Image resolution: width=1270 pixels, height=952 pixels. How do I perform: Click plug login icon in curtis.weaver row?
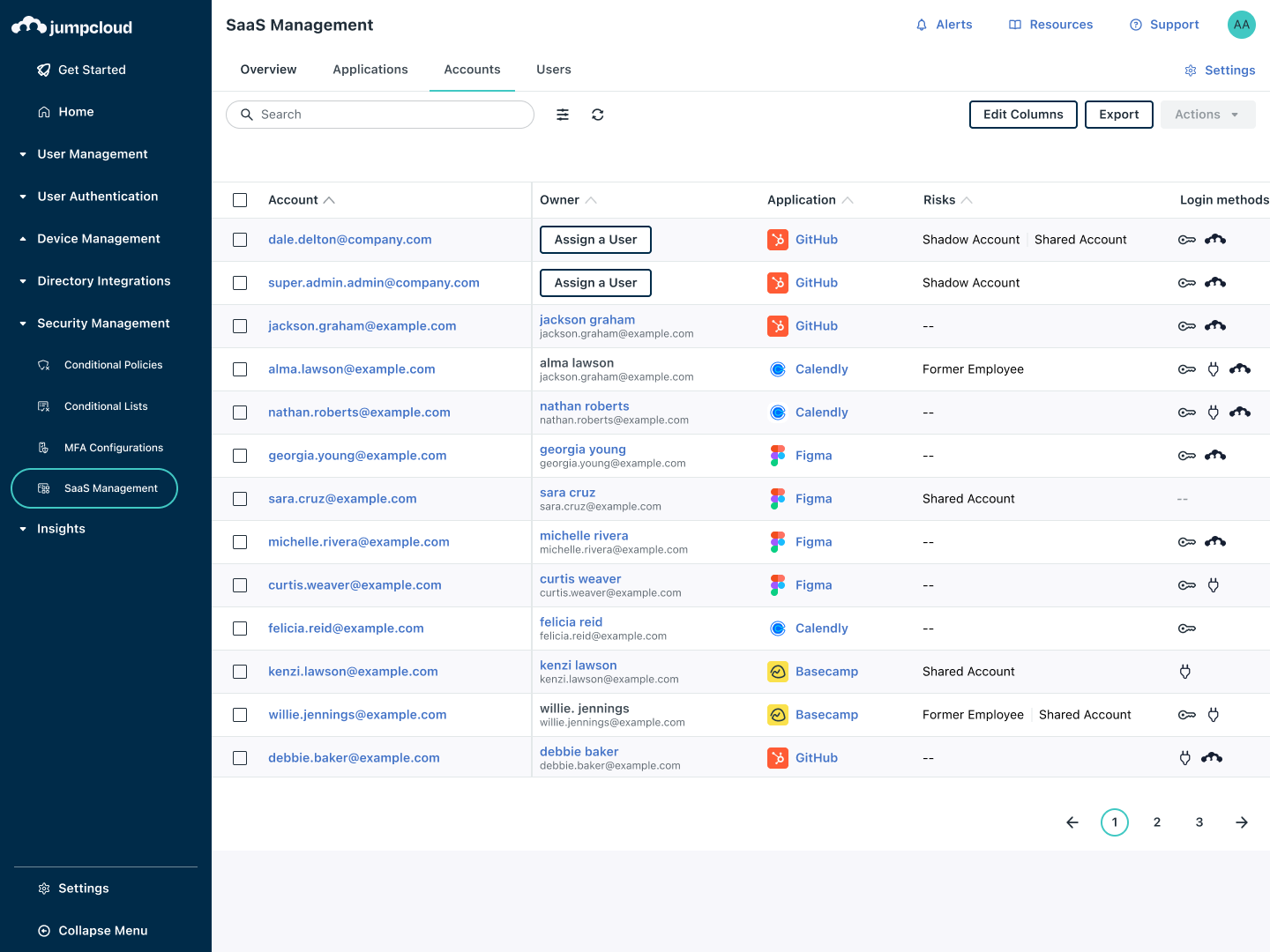1214,585
